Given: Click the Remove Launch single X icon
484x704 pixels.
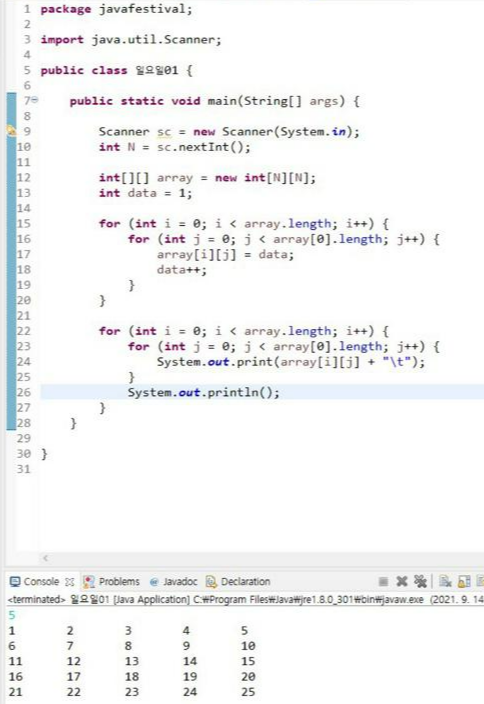Looking at the screenshot, I should [402, 581].
